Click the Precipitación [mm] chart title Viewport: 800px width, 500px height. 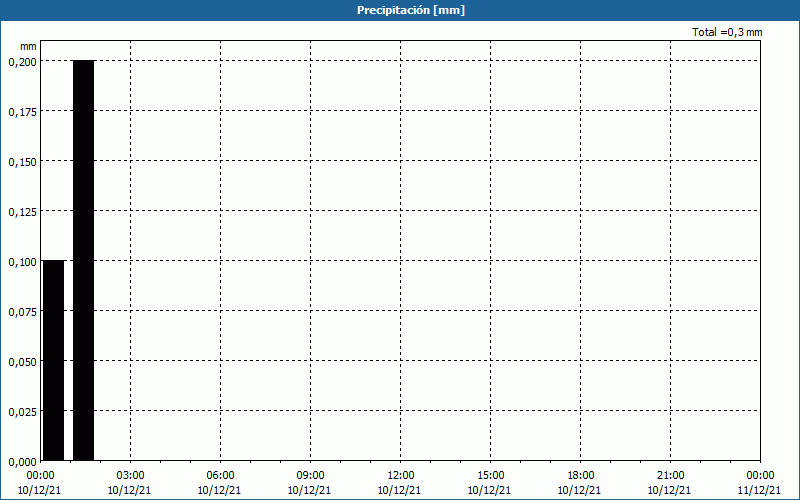pos(410,10)
